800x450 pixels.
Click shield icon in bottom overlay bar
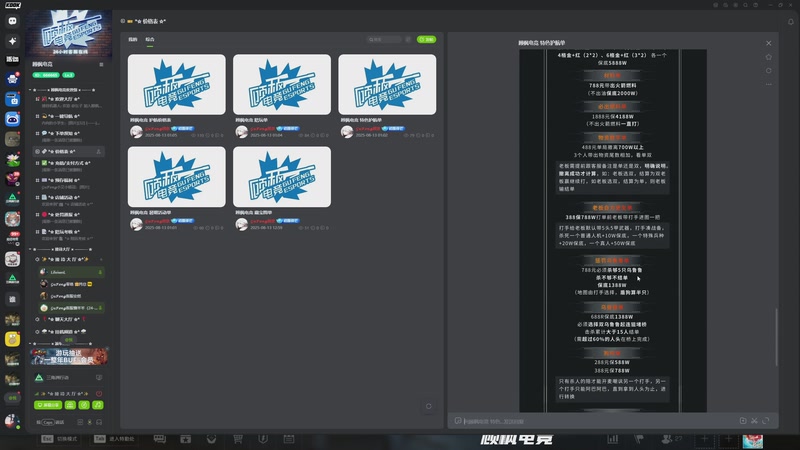[263, 439]
